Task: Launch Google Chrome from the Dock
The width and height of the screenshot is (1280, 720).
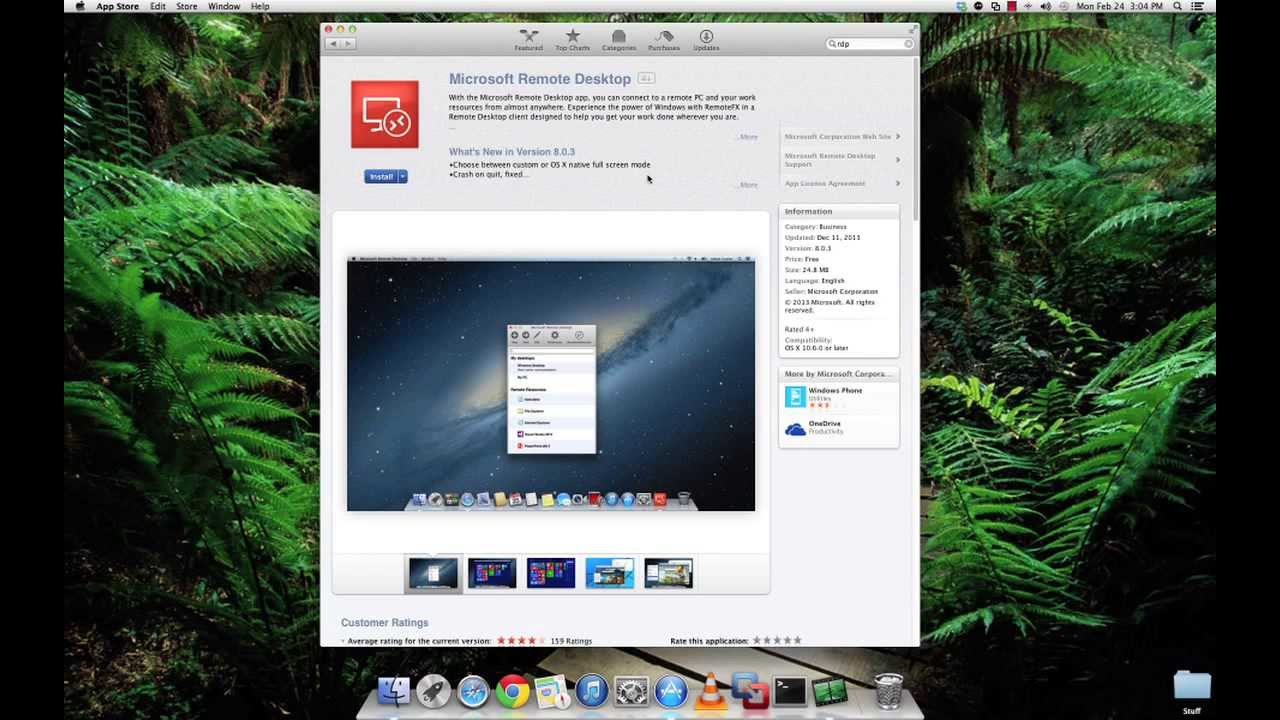Action: point(512,691)
